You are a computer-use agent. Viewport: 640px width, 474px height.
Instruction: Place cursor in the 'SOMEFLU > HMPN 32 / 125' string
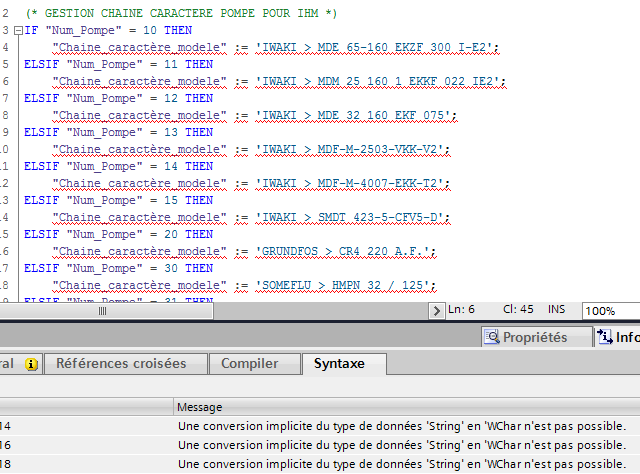[345, 285]
